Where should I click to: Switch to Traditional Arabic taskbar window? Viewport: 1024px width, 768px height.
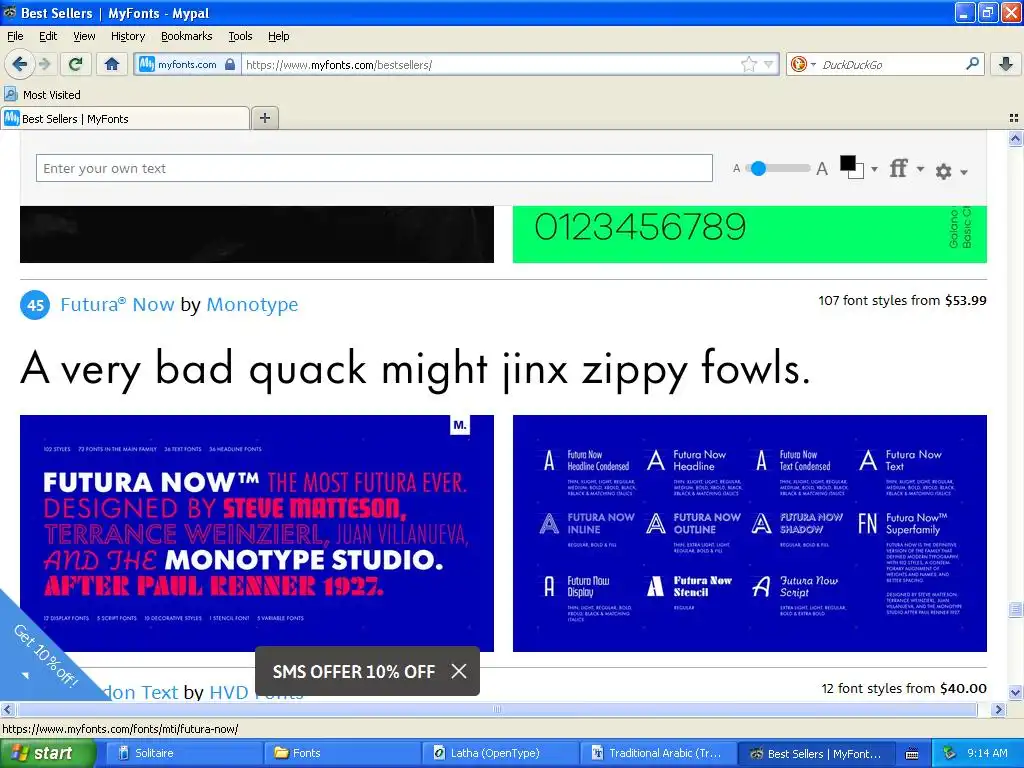(659, 753)
